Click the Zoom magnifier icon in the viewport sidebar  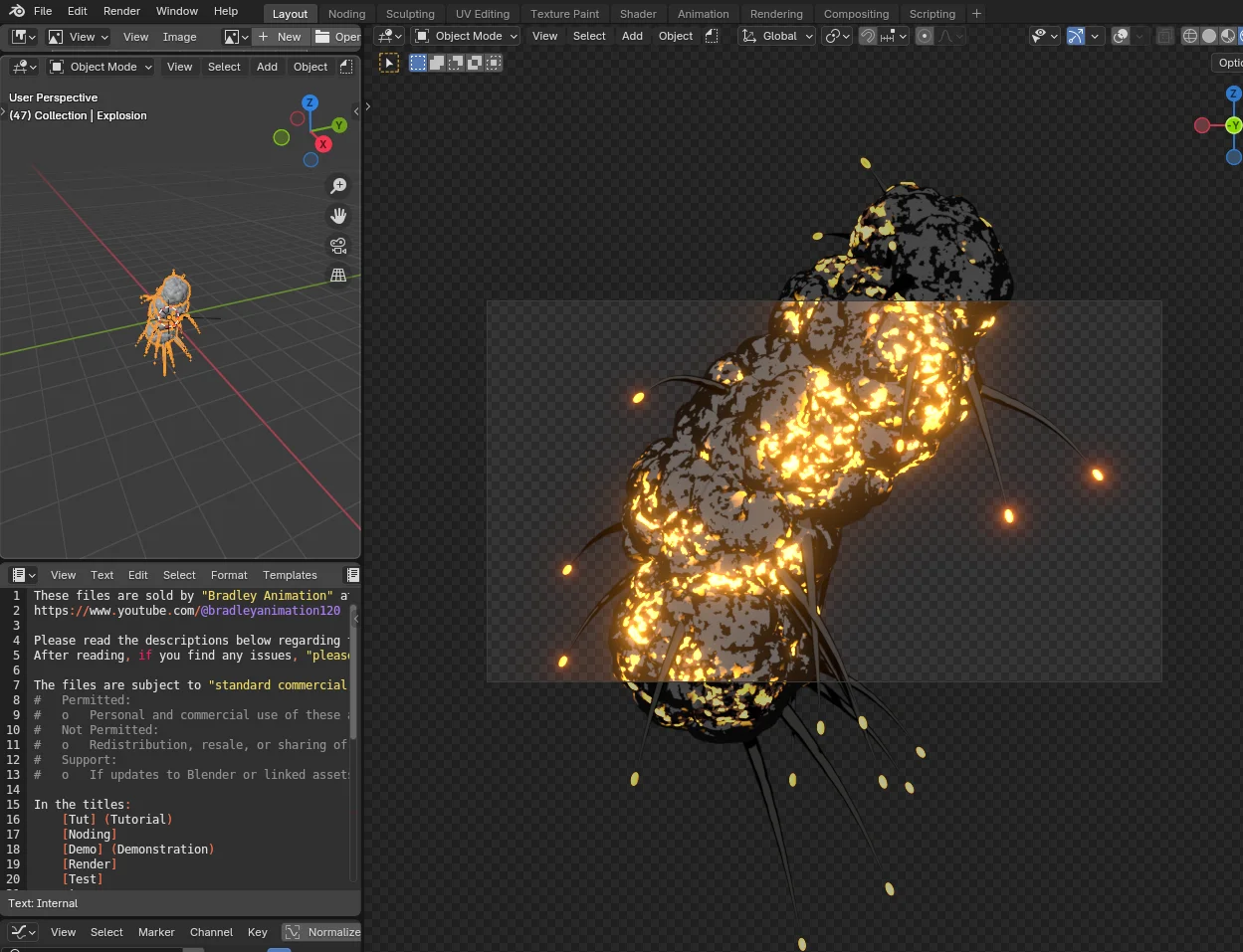(338, 186)
